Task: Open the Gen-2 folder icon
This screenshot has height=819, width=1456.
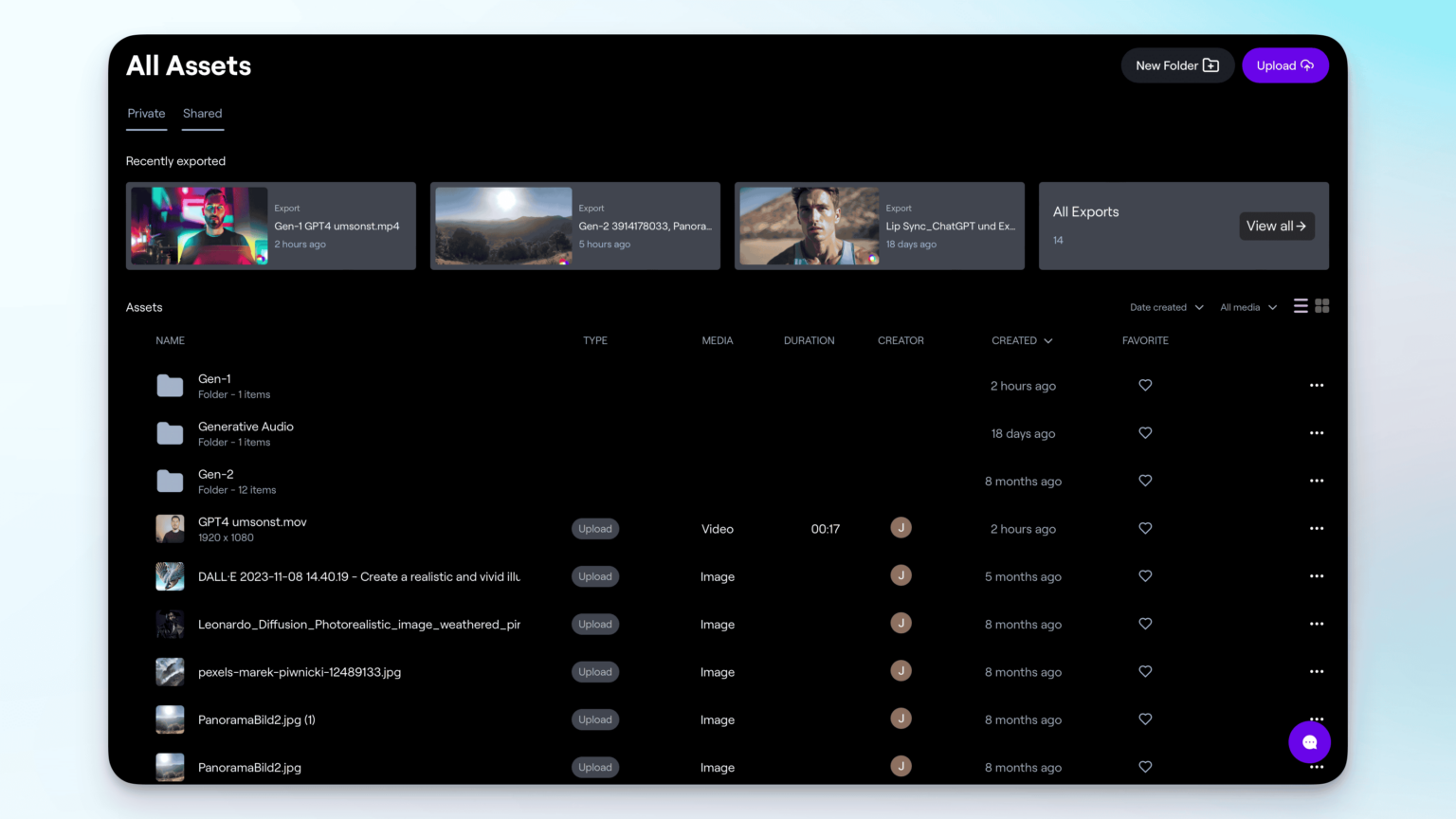Action: [170, 480]
